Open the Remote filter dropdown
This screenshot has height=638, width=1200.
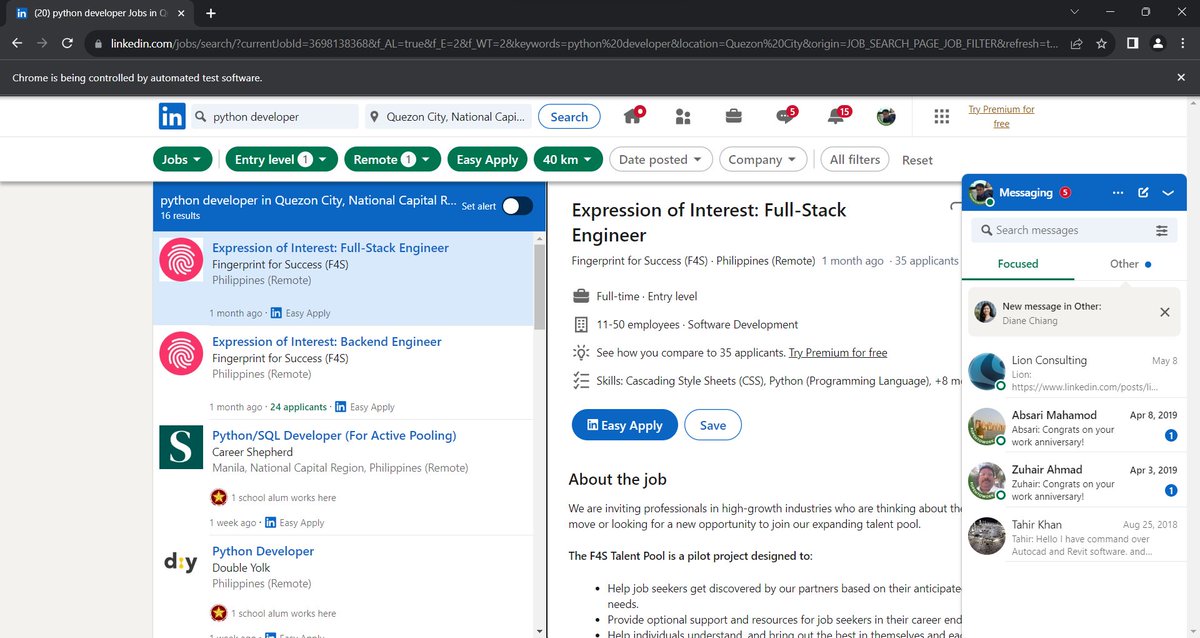click(x=393, y=159)
